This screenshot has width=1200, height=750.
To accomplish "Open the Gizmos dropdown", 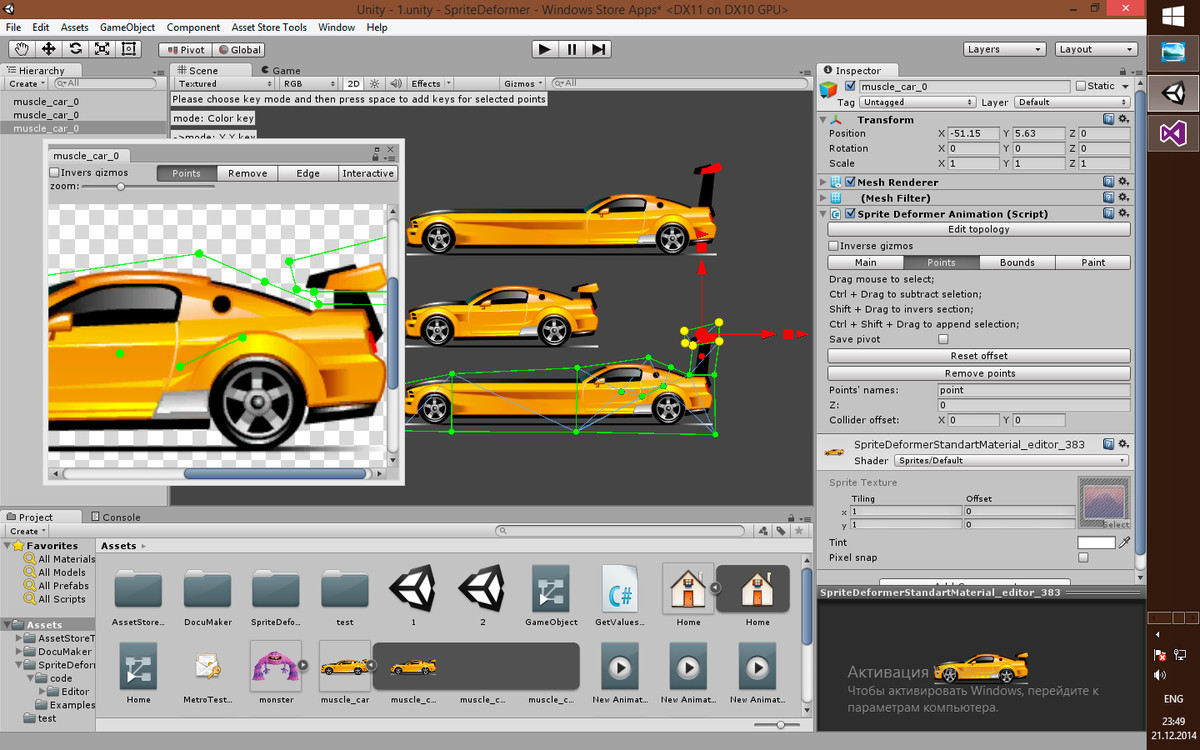I will (x=524, y=84).
